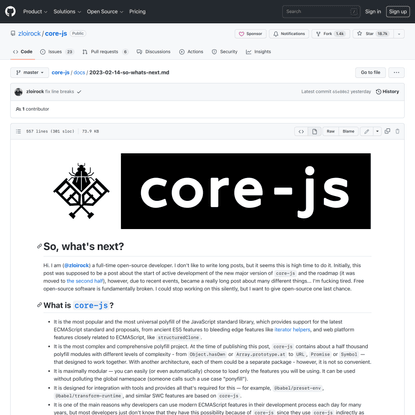Screen dimensions: 415x415
Task: Switch to the Issues tab
Action: pyautogui.click(x=57, y=52)
